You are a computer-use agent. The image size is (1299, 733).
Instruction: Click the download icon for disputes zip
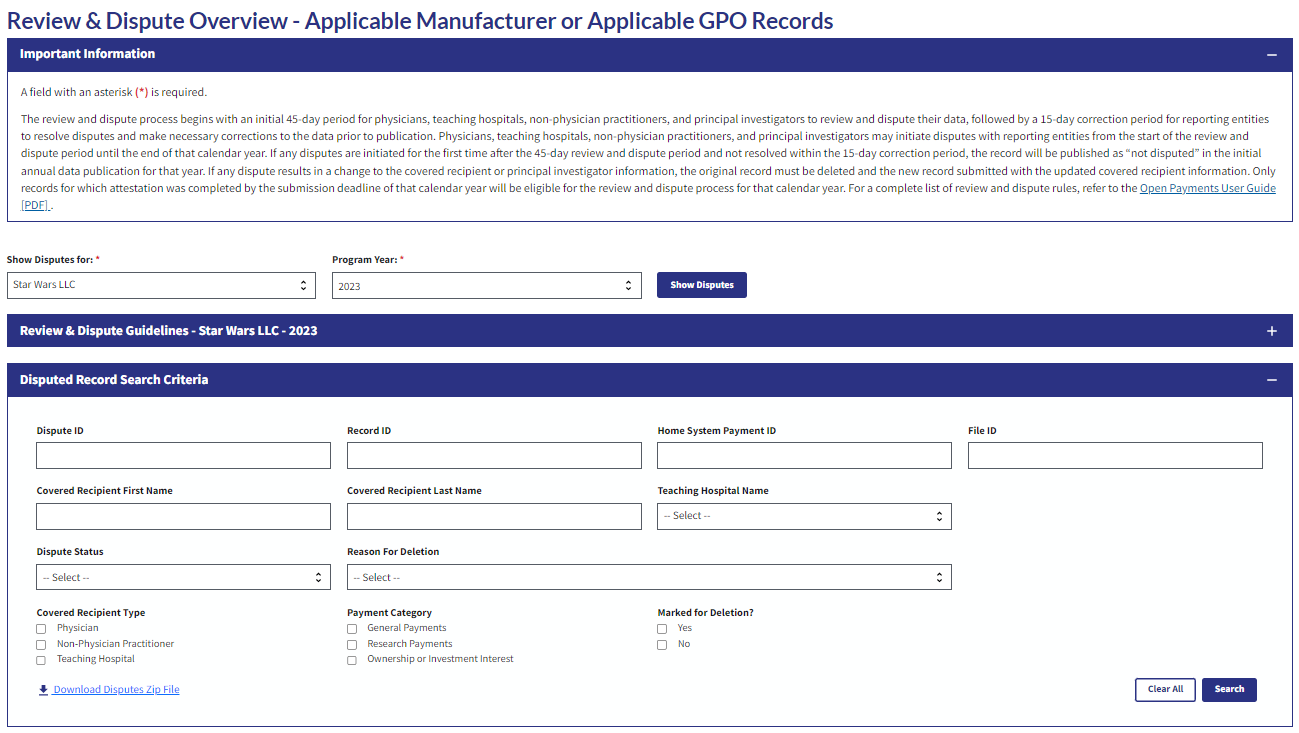coord(43,690)
